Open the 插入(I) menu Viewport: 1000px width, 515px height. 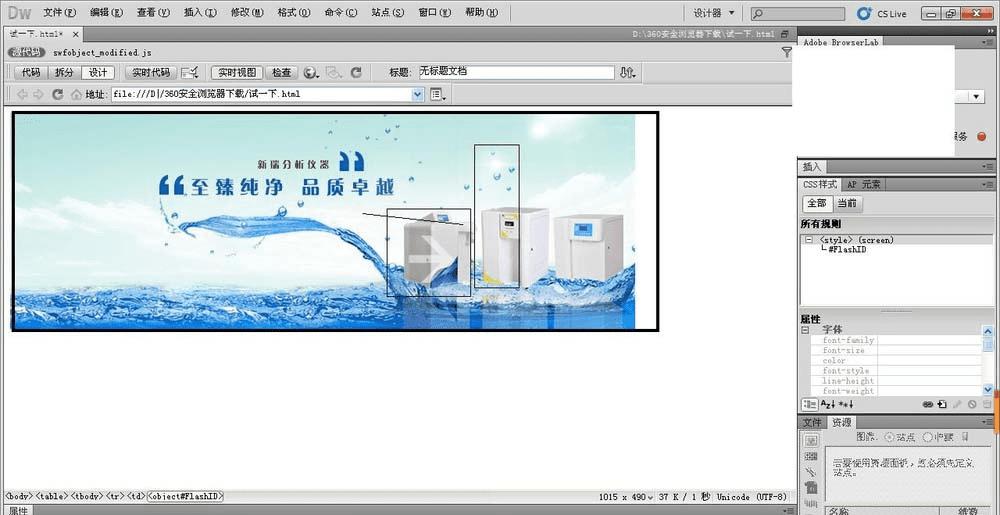[x=200, y=12]
